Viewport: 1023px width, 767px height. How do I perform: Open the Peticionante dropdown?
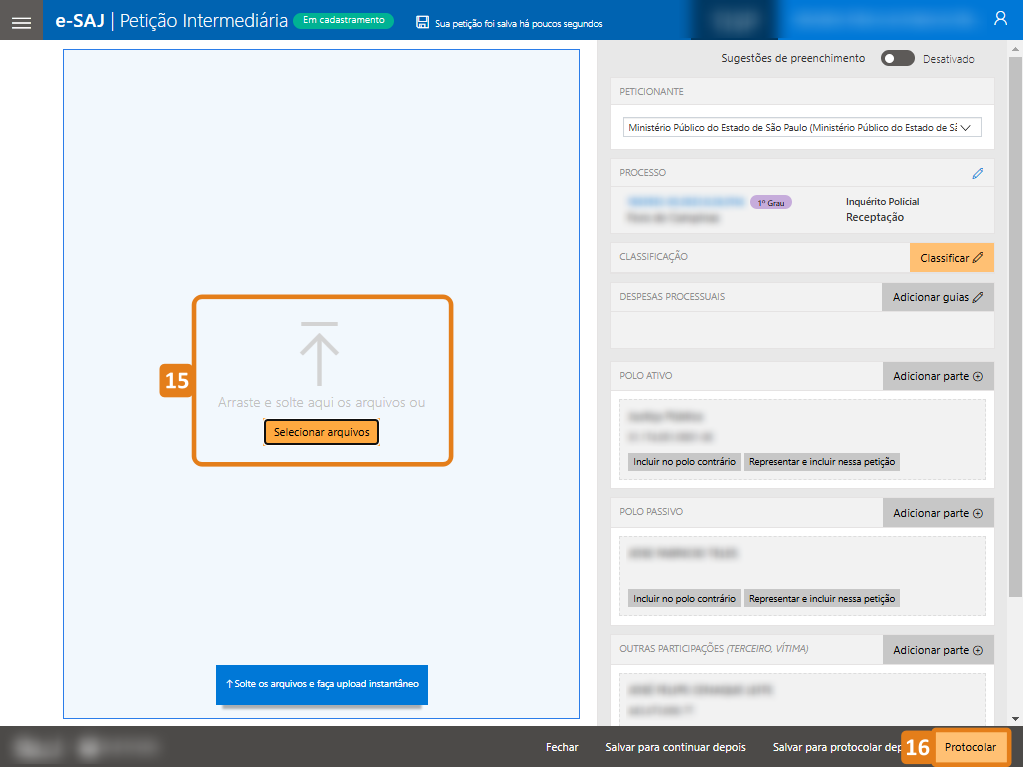(800, 127)
